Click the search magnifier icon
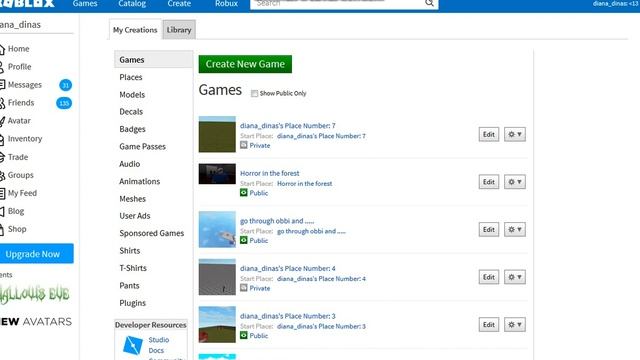This screenshot has width=640, height=360. pos(429,3)
